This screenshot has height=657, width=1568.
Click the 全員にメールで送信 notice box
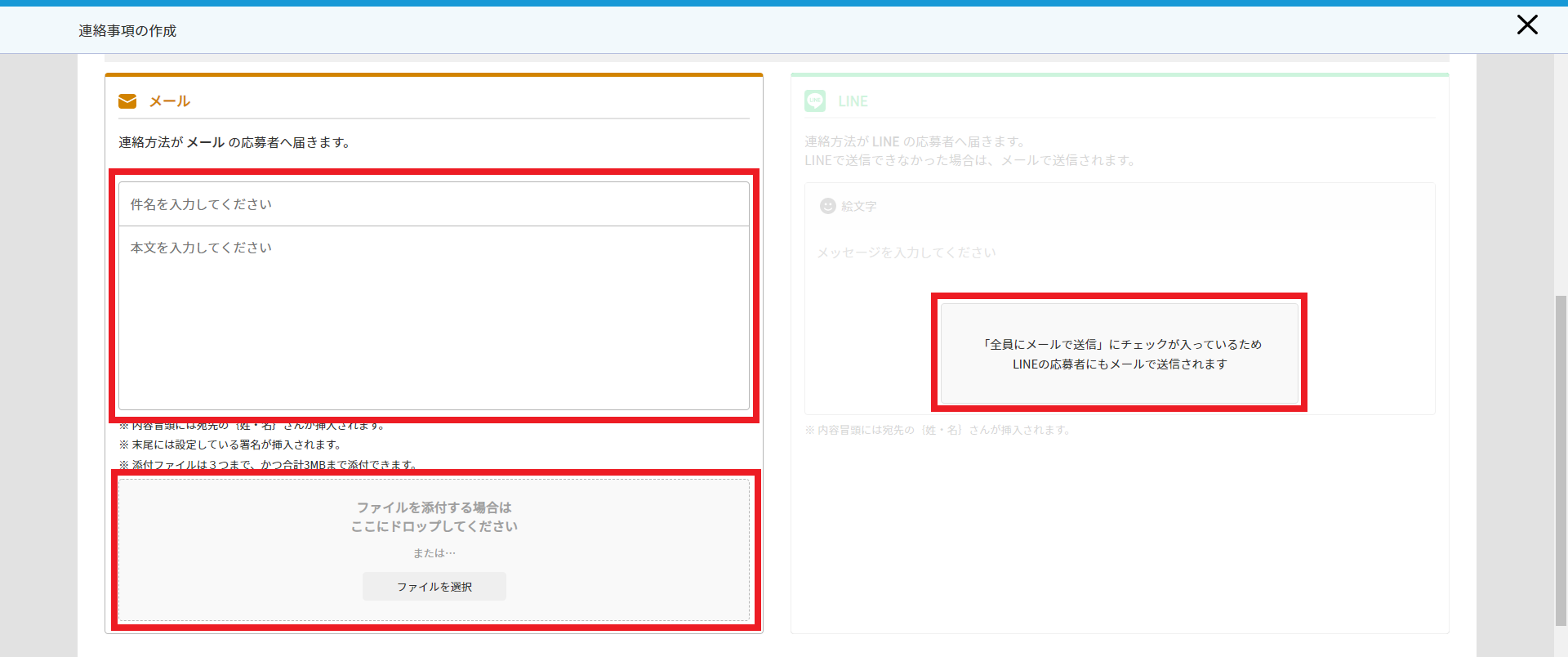1119,354
